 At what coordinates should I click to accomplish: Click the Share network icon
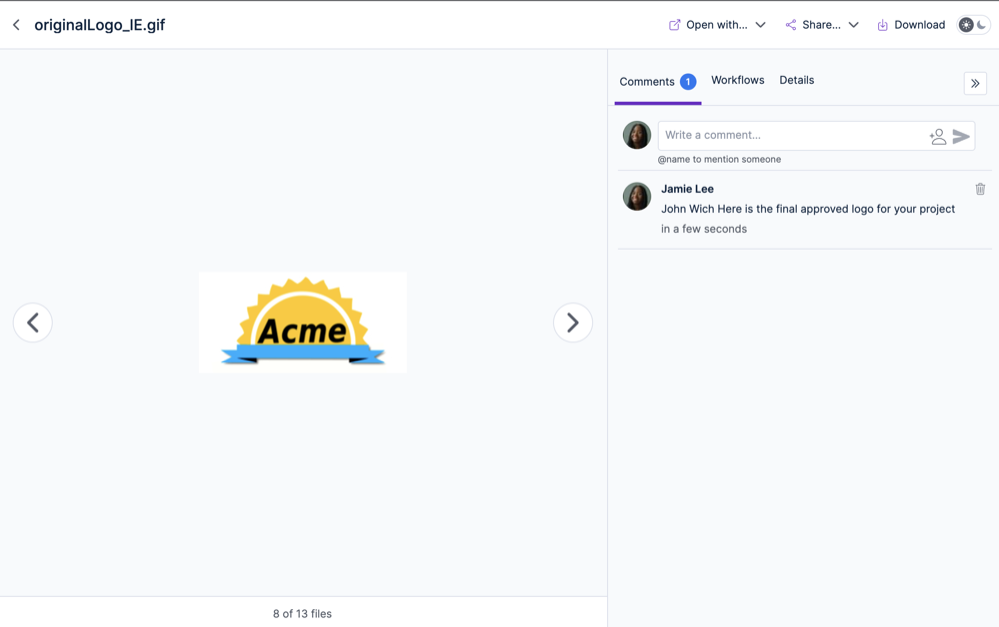pyautogui.click(x=791, y=25)
